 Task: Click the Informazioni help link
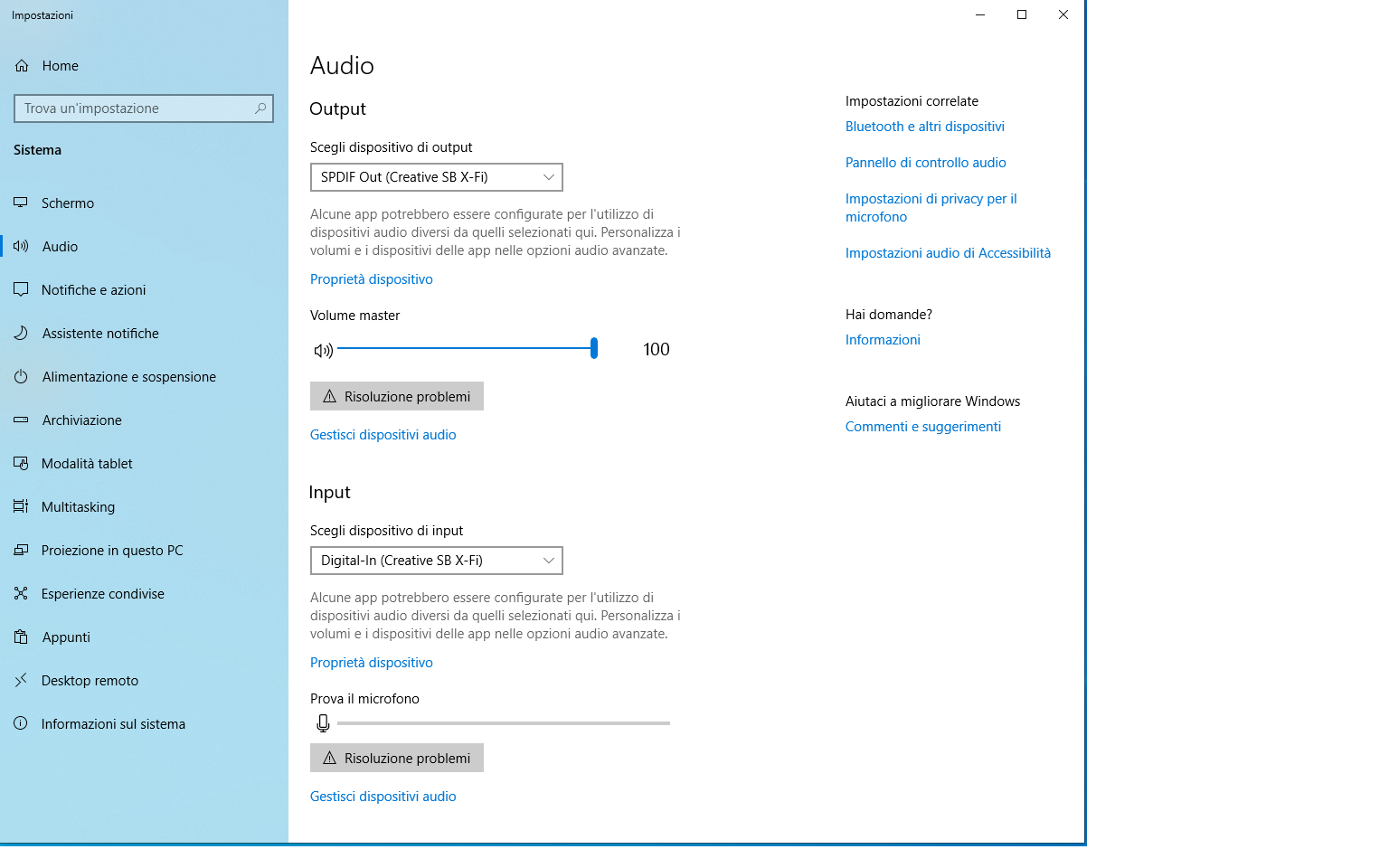click(883, 340)
